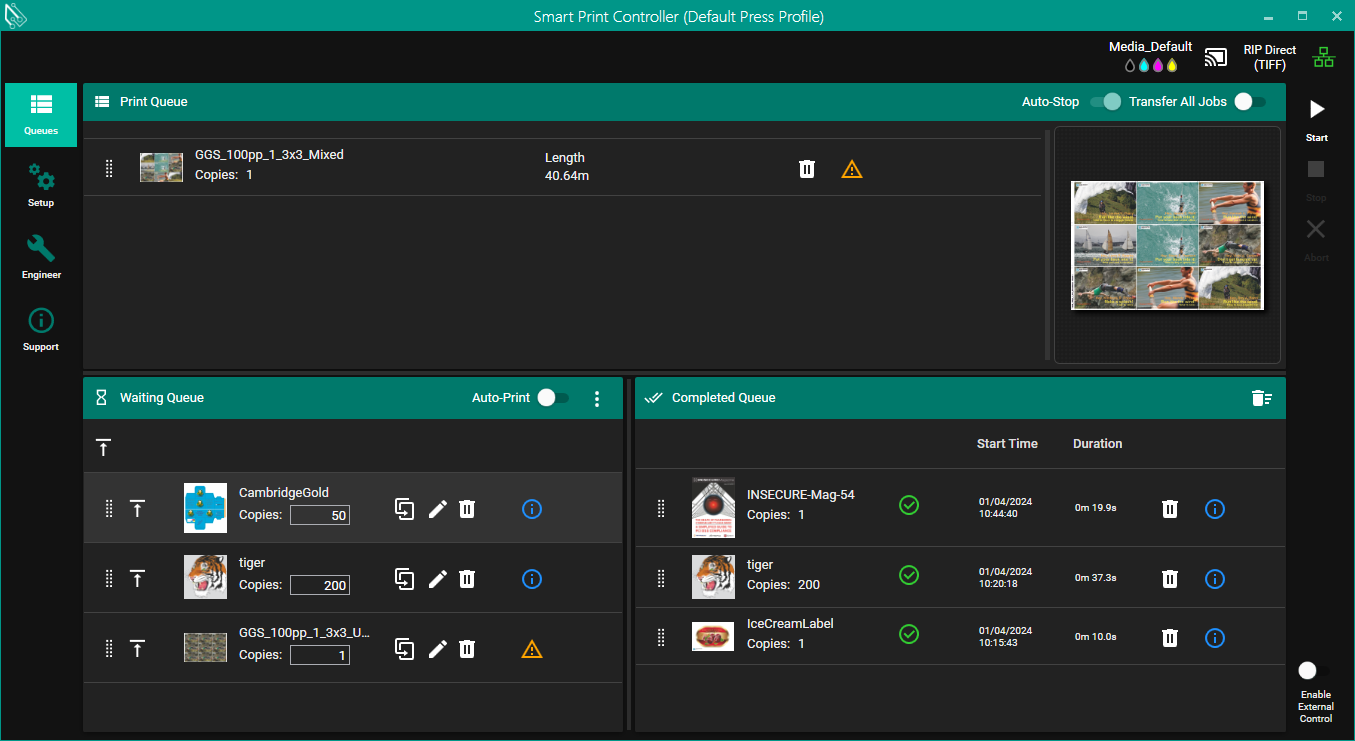Duplicate the CambridgeGold job

pos(404,509)
